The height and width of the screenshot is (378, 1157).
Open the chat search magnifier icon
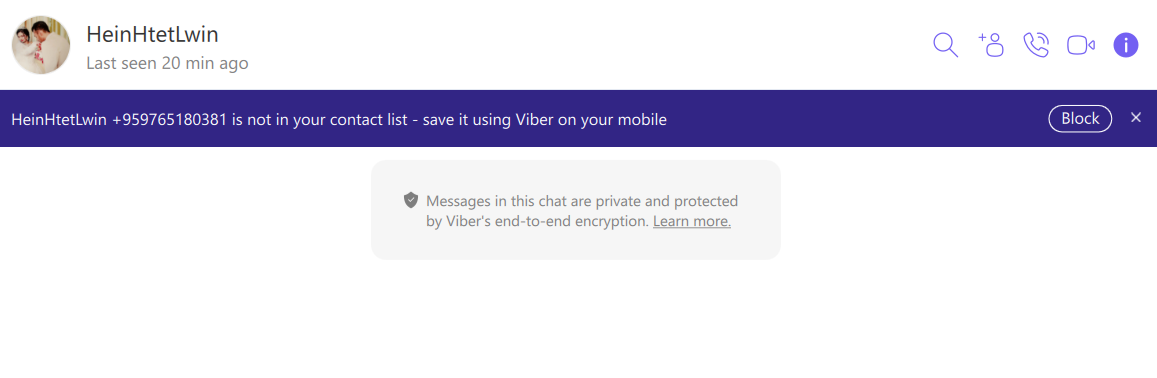pyautogui.click(x=945, y=45)
